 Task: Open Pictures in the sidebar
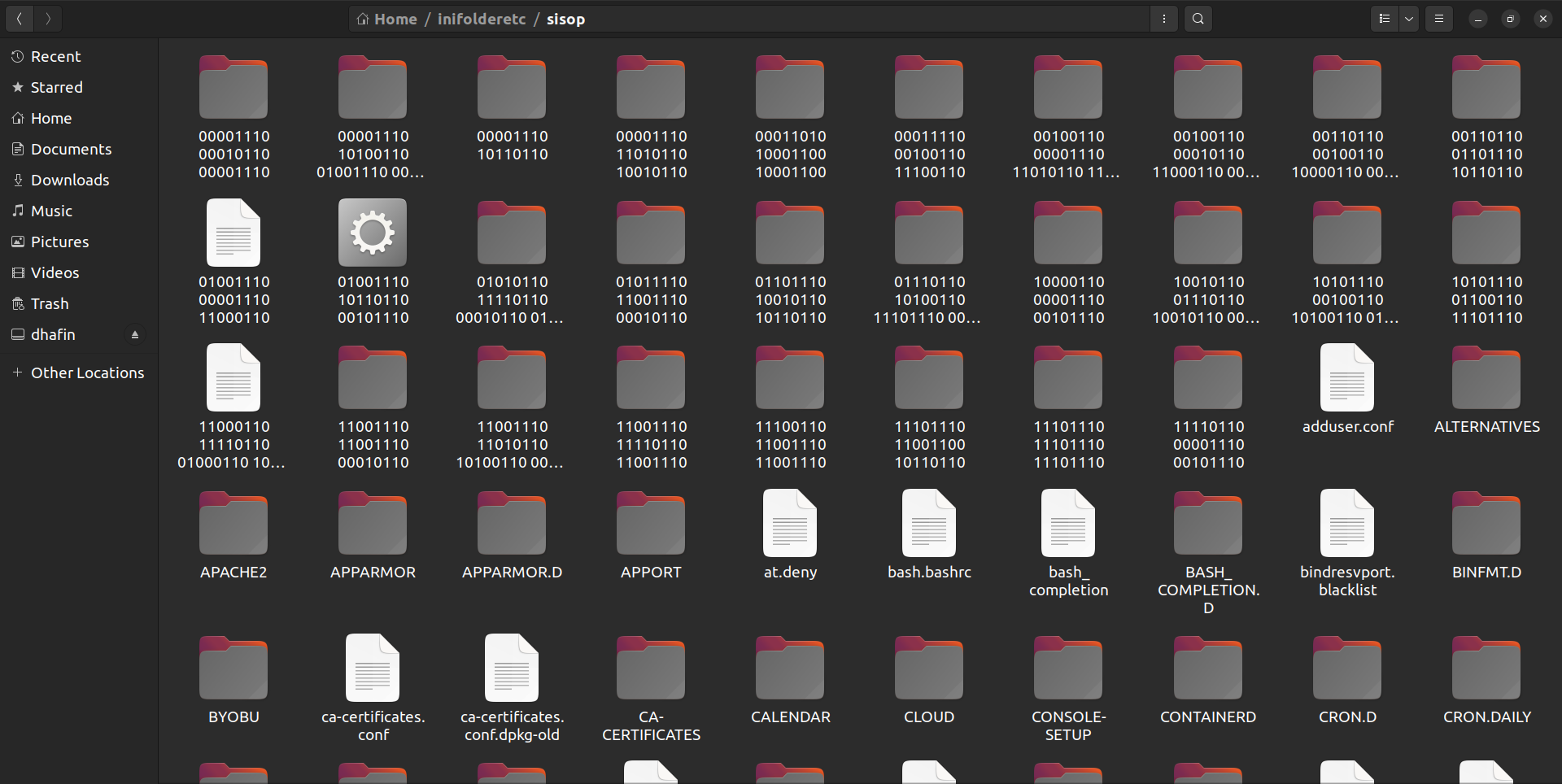(79, 242)
